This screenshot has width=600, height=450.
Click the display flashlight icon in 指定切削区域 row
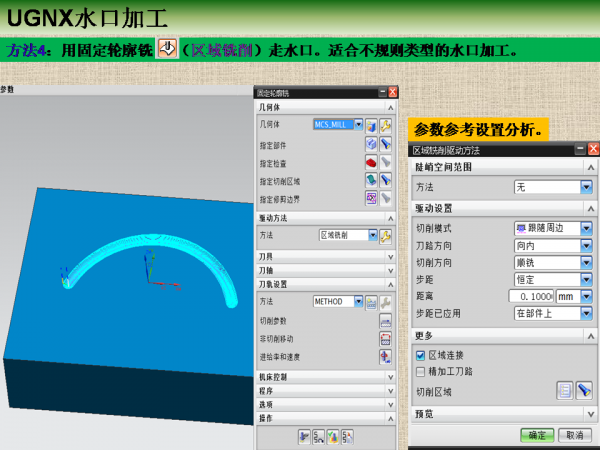click(385, 180)
